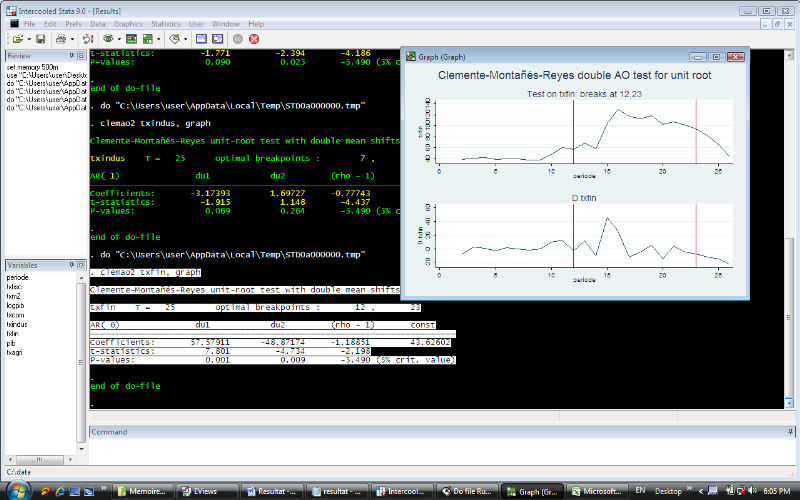Image resolution: width=800 pixels, height=500 pixels.
Task: Open the Do-file Editor icon
Action: [x=176, y=38]
